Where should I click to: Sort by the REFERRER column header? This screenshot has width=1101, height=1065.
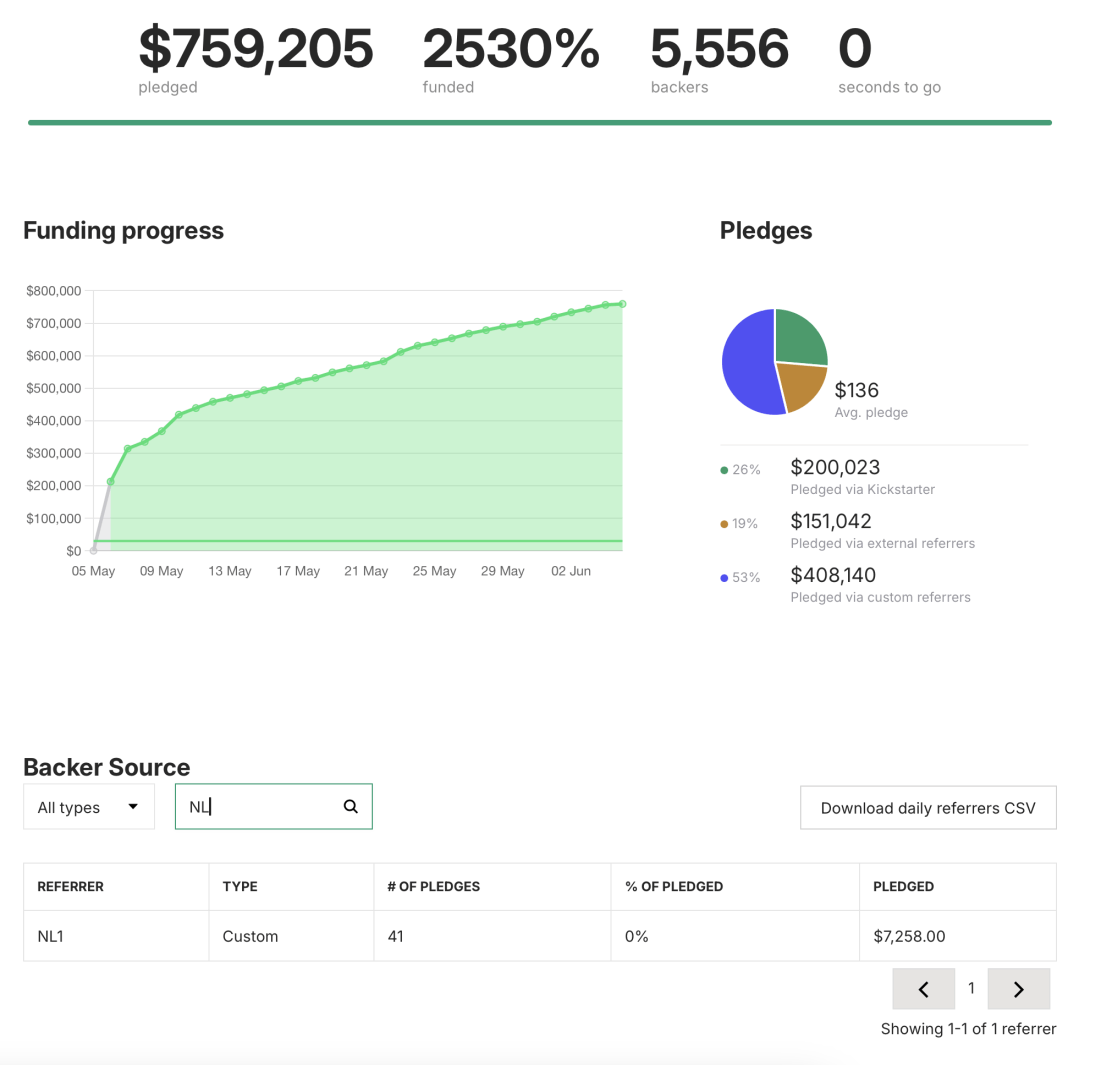pos(72,886)
